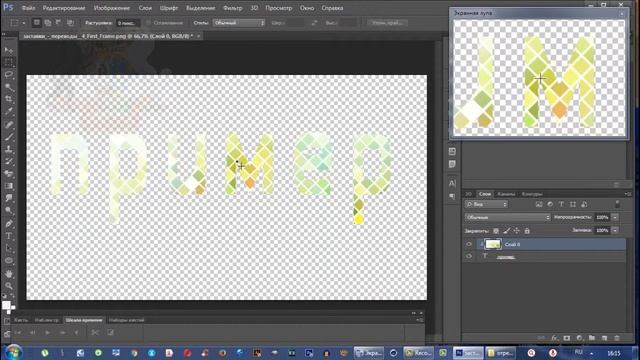Viewport: 640px width, 360px height.
Task: Select the Blur tool
Action: coord(9,198)
